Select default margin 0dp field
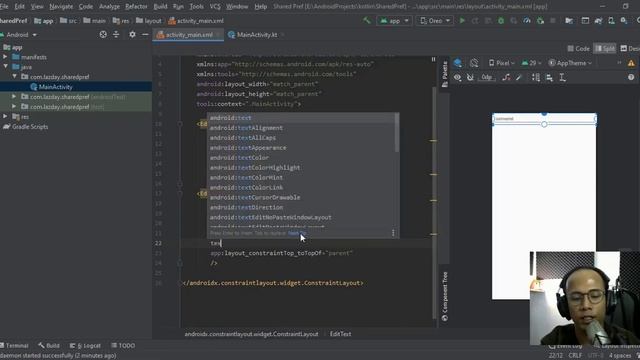Image resolution: width=640 pixels, height=360 pixels. [x=487, y=77]
